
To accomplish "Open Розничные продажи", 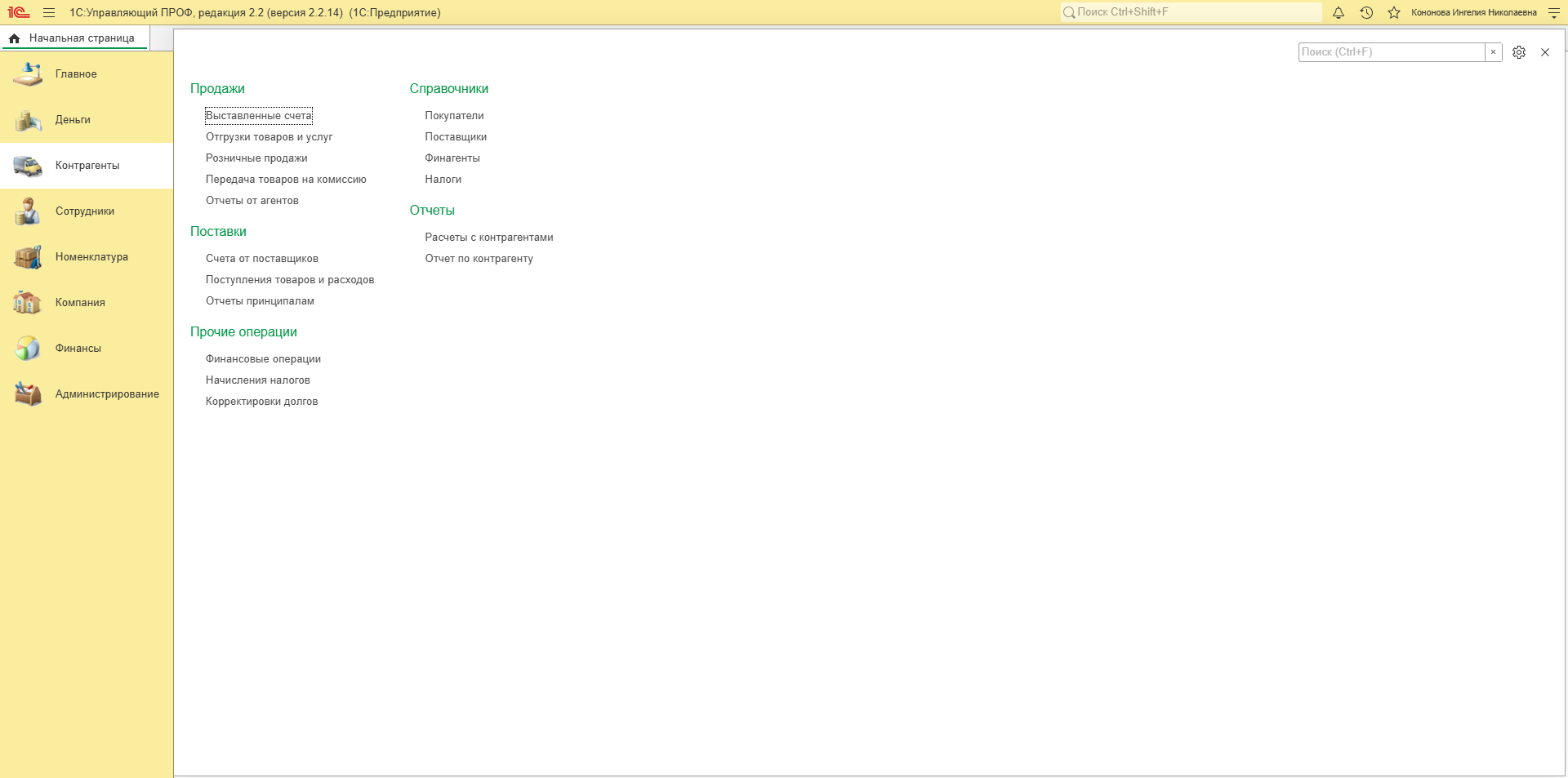I will pyautogui.click(x=256, y=158).
